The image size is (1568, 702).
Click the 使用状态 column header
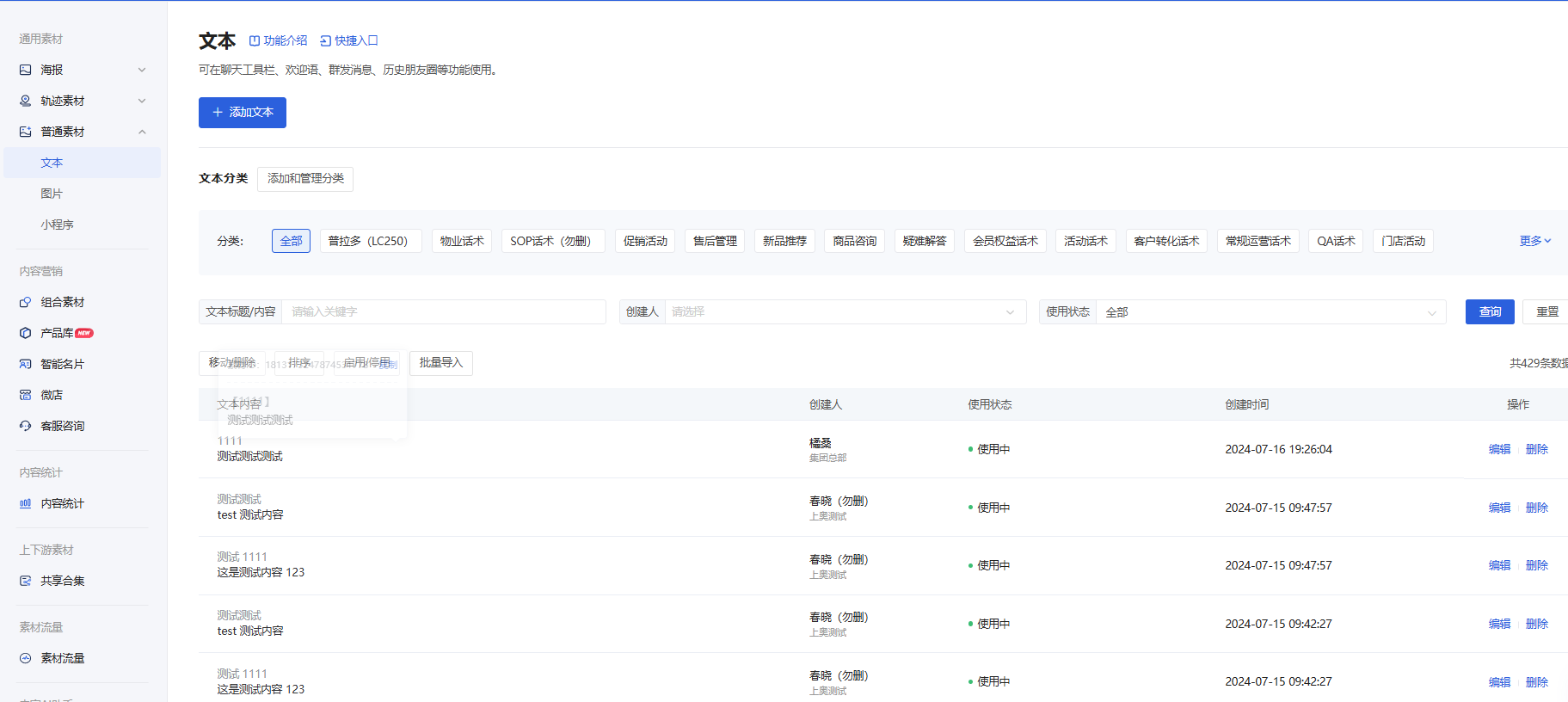[x=989, y=404]
